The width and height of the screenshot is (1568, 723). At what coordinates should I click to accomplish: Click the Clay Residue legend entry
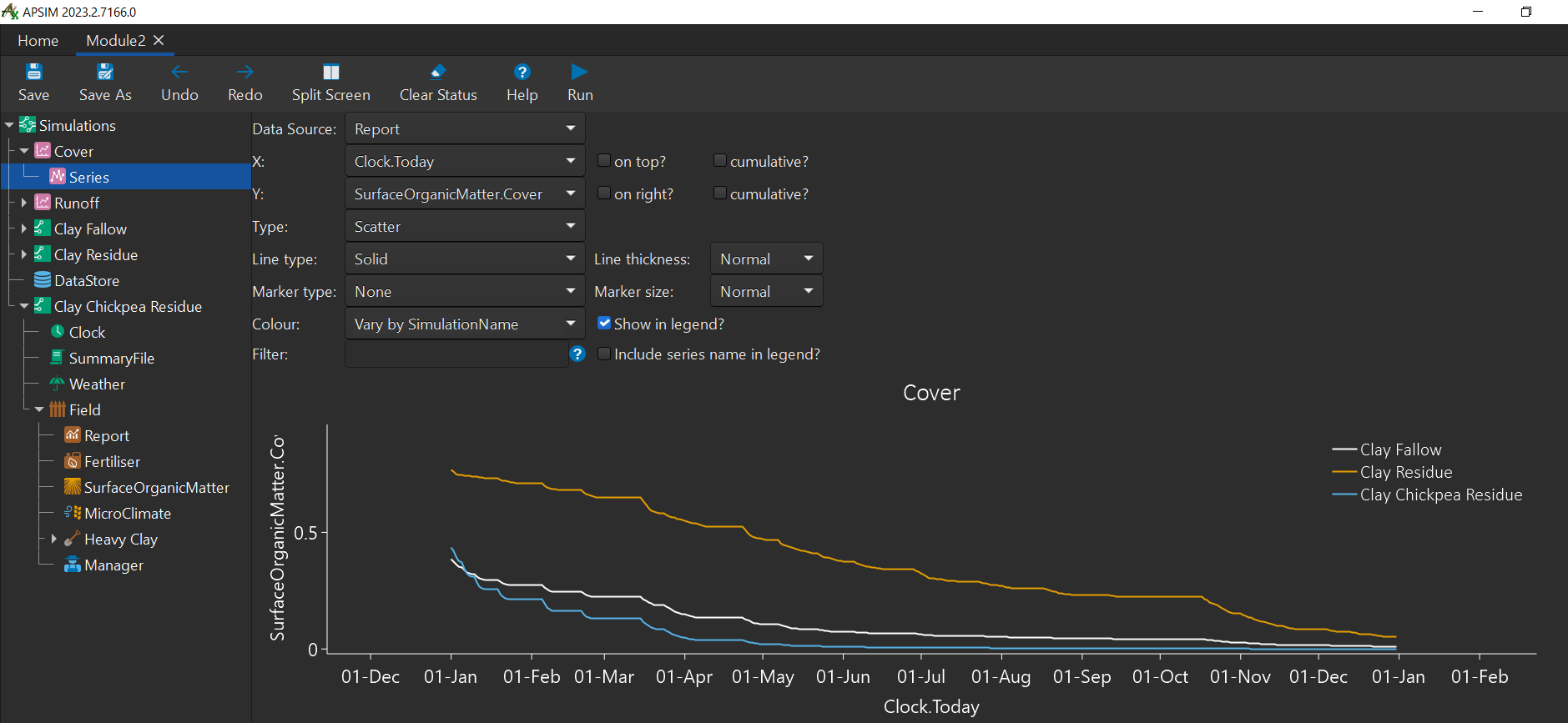(x=1392, y=472)
